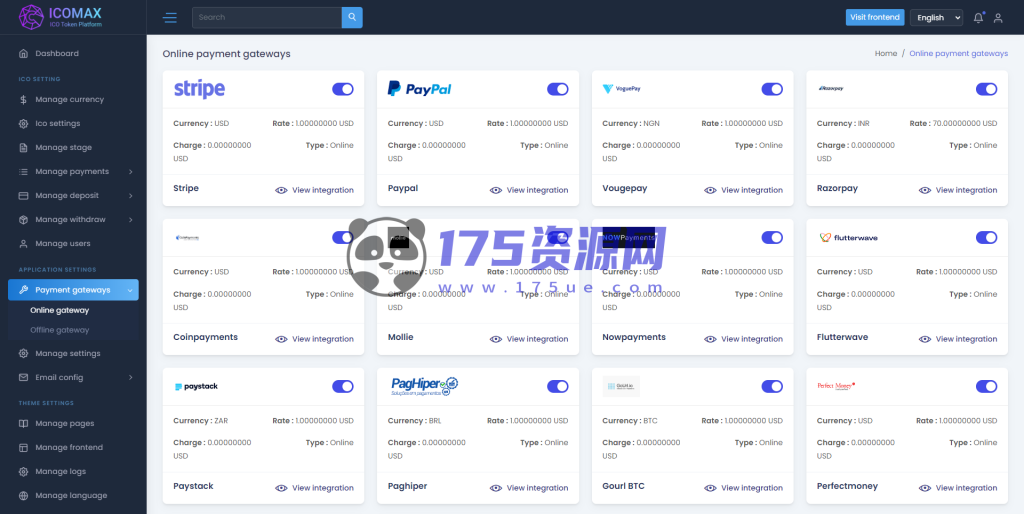Click the PayPal logo
This screenshot has height=514, width=1024.
[419, 89]
